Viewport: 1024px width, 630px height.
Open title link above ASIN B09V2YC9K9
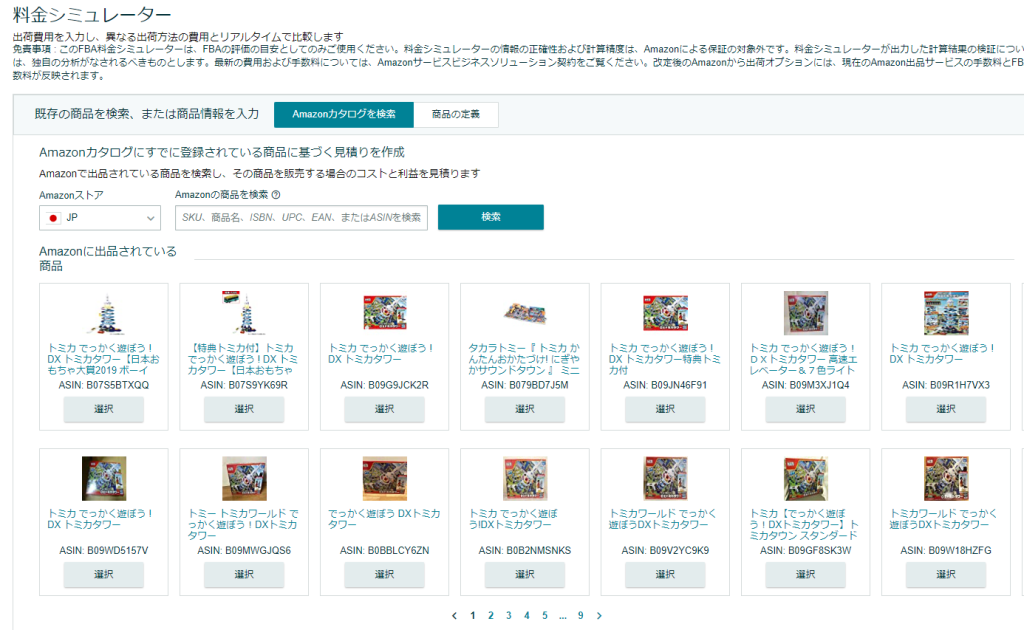pyautogui.click(x=662, y=519)
